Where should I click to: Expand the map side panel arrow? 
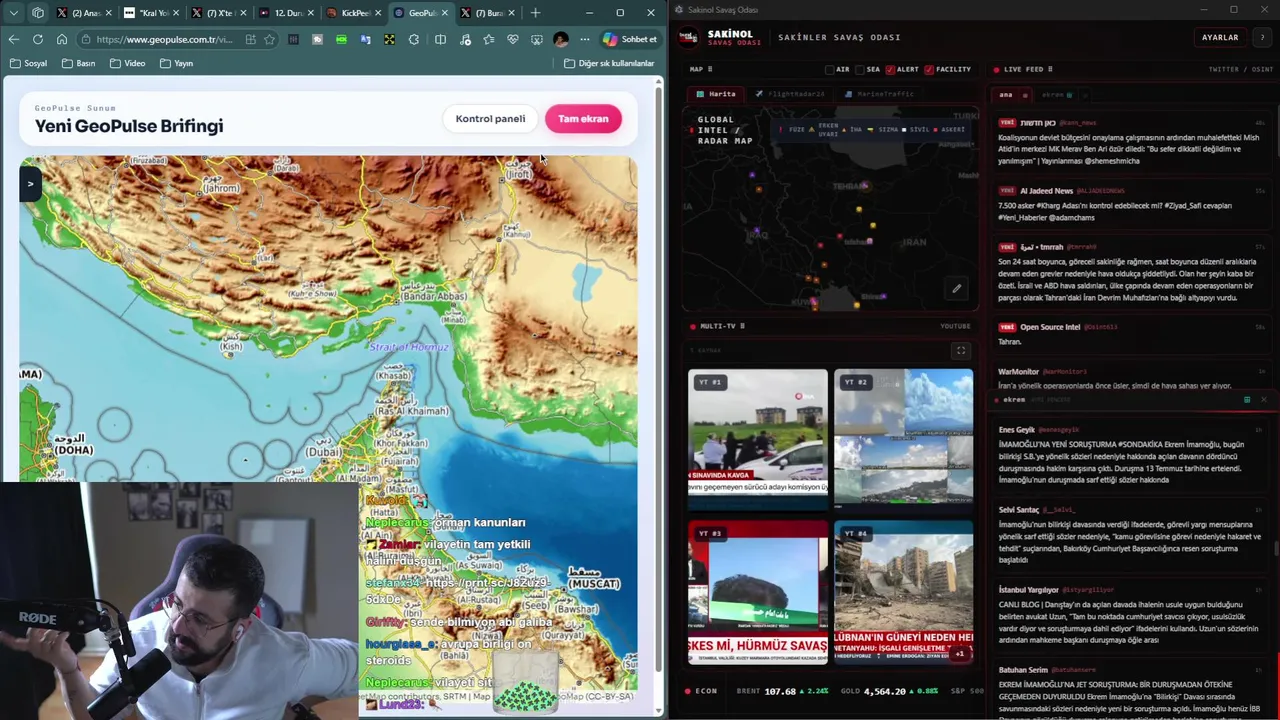tap(30, 184)
